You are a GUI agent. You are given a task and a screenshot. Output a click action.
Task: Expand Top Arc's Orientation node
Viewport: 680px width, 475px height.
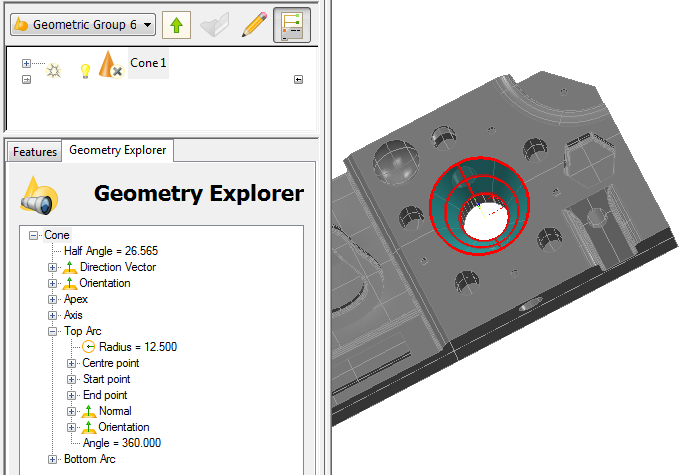[x=72, y=428]
